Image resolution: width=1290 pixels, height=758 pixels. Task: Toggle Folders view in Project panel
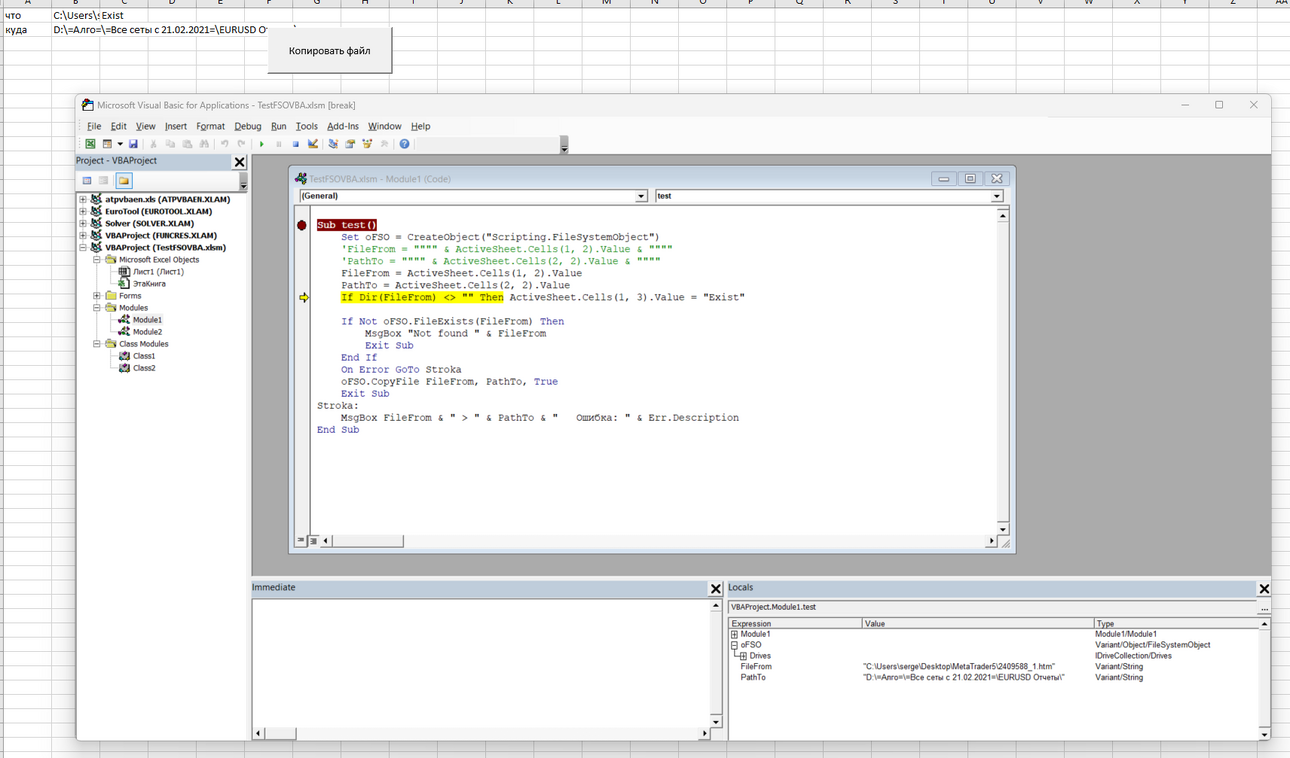pyautogui.click(x=123, y=181)
